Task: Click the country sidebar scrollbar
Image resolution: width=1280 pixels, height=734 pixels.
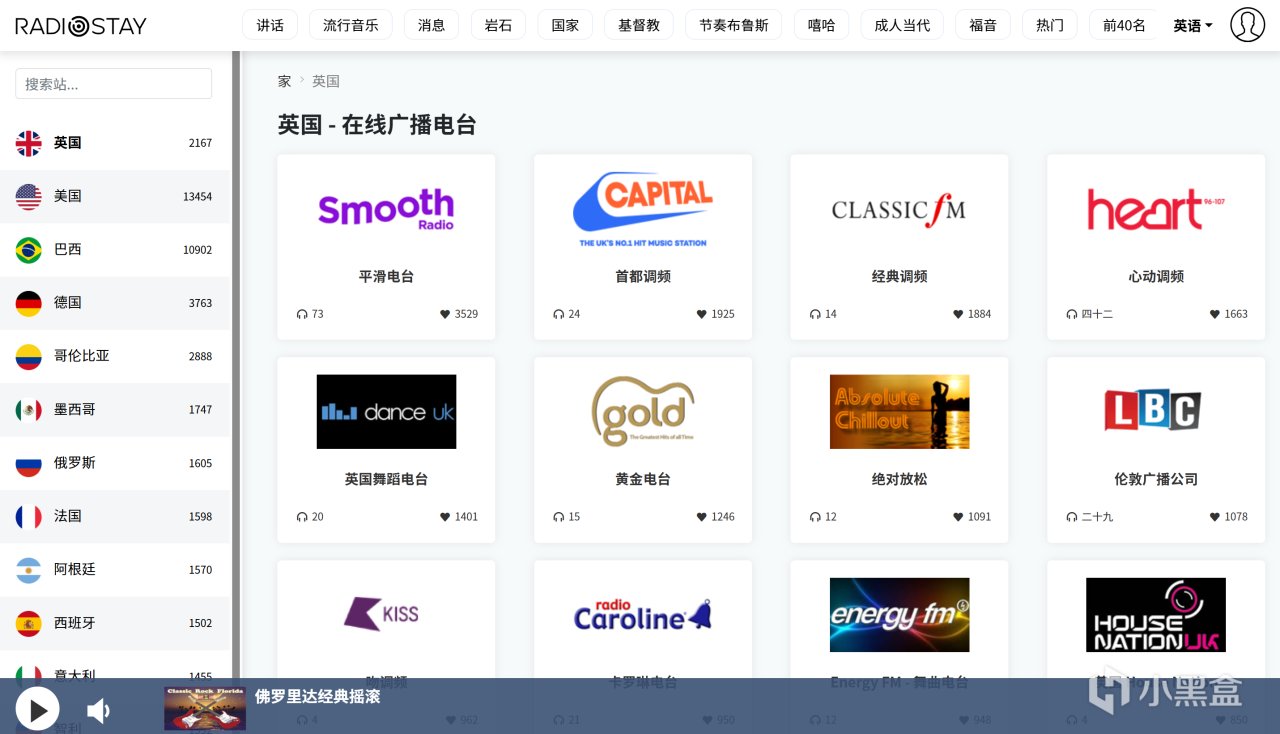Action: (x=236, y=365)
